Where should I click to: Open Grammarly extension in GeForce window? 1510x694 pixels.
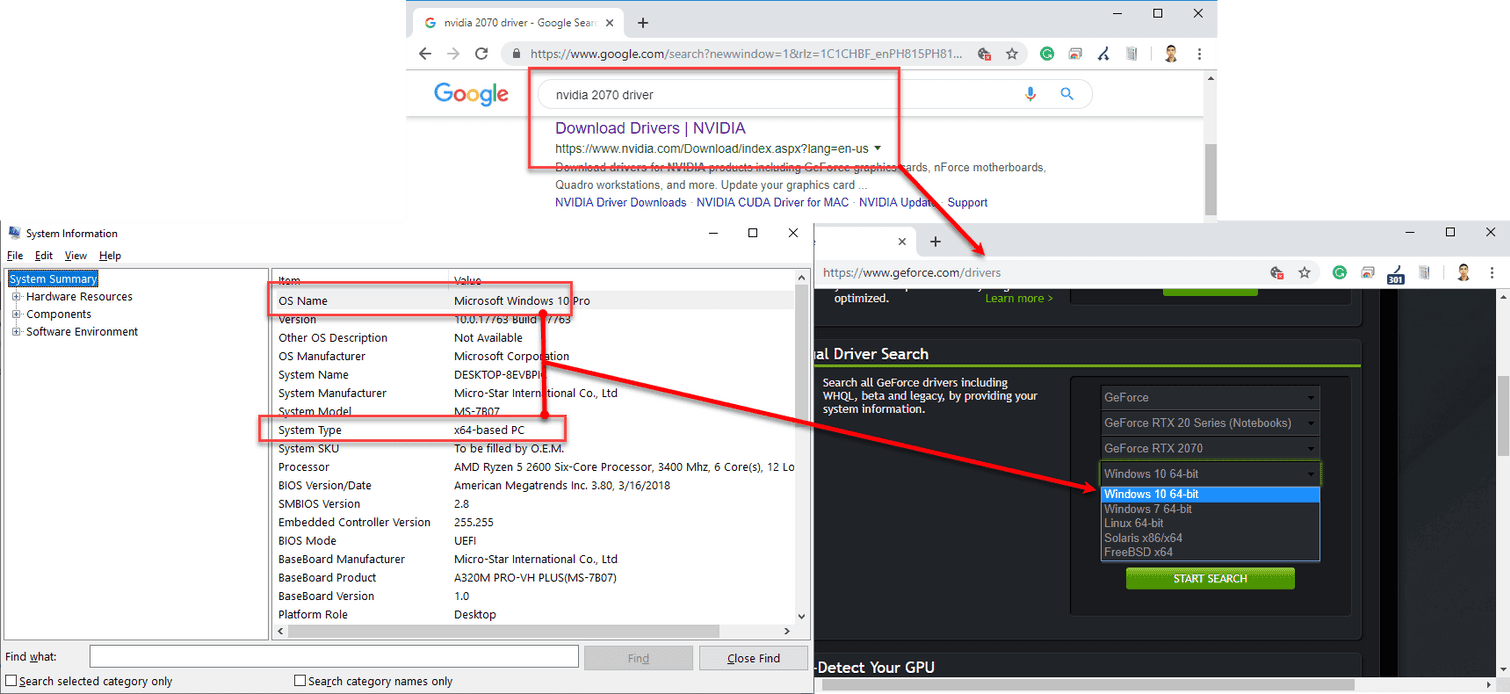tap(1340, 272)
